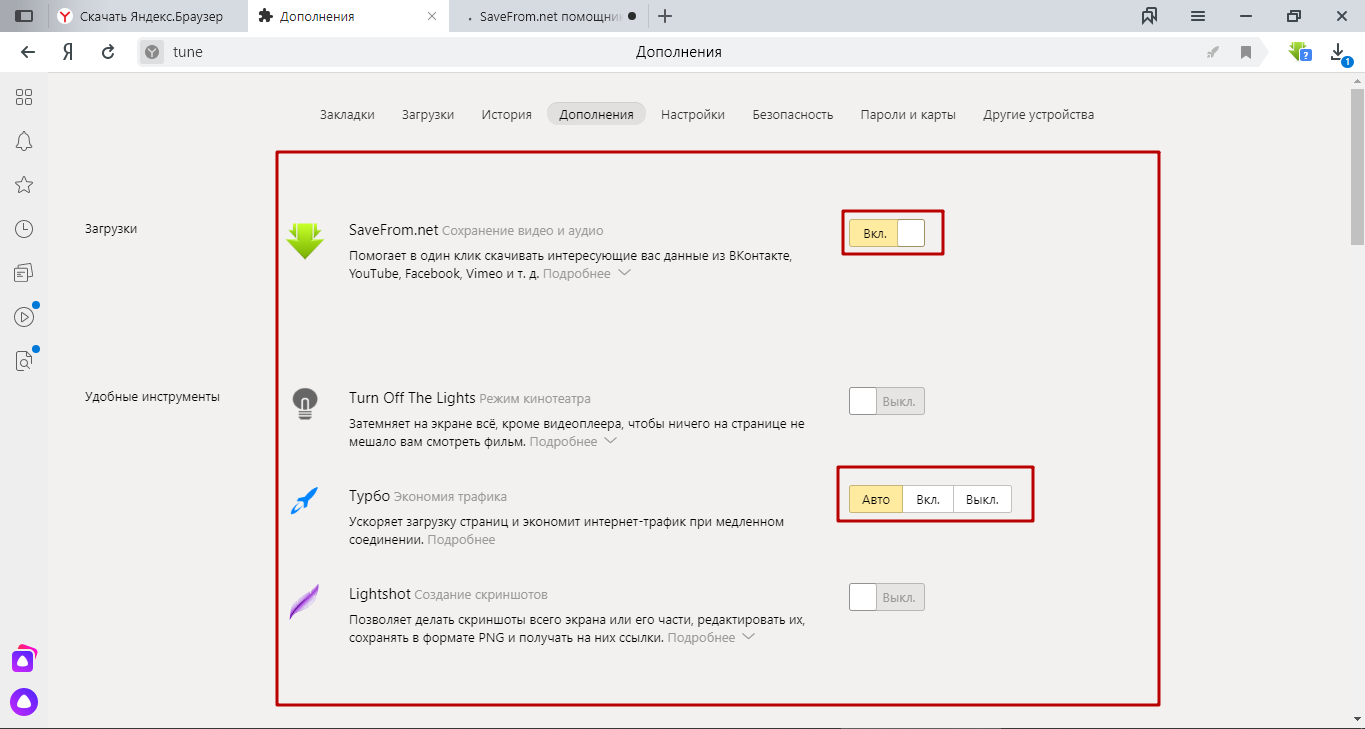Screen dimensions: 1365x729
Task: Go back with the arrow icon
Action: click(x=28, y=52)
